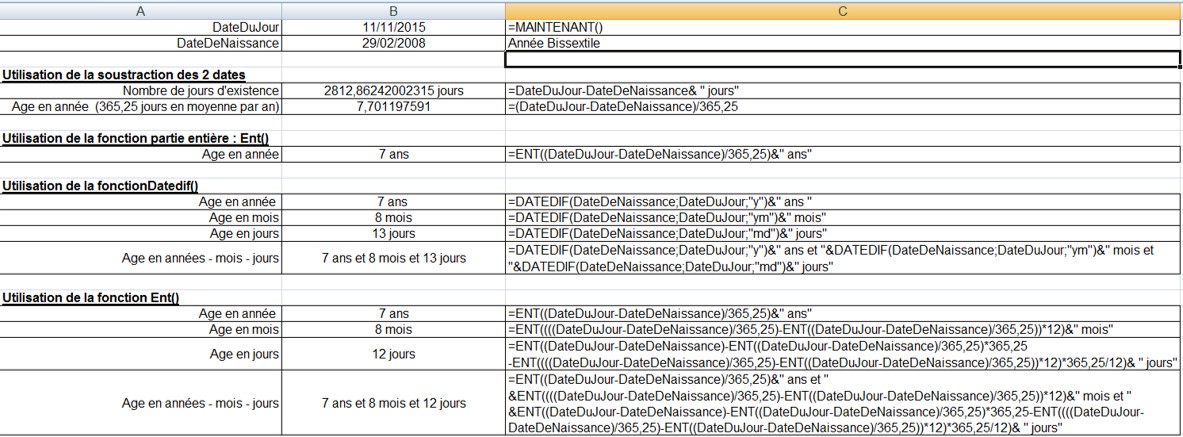
Task: Select the Année Bissextile cell
Action: click(x=843, y=43)
